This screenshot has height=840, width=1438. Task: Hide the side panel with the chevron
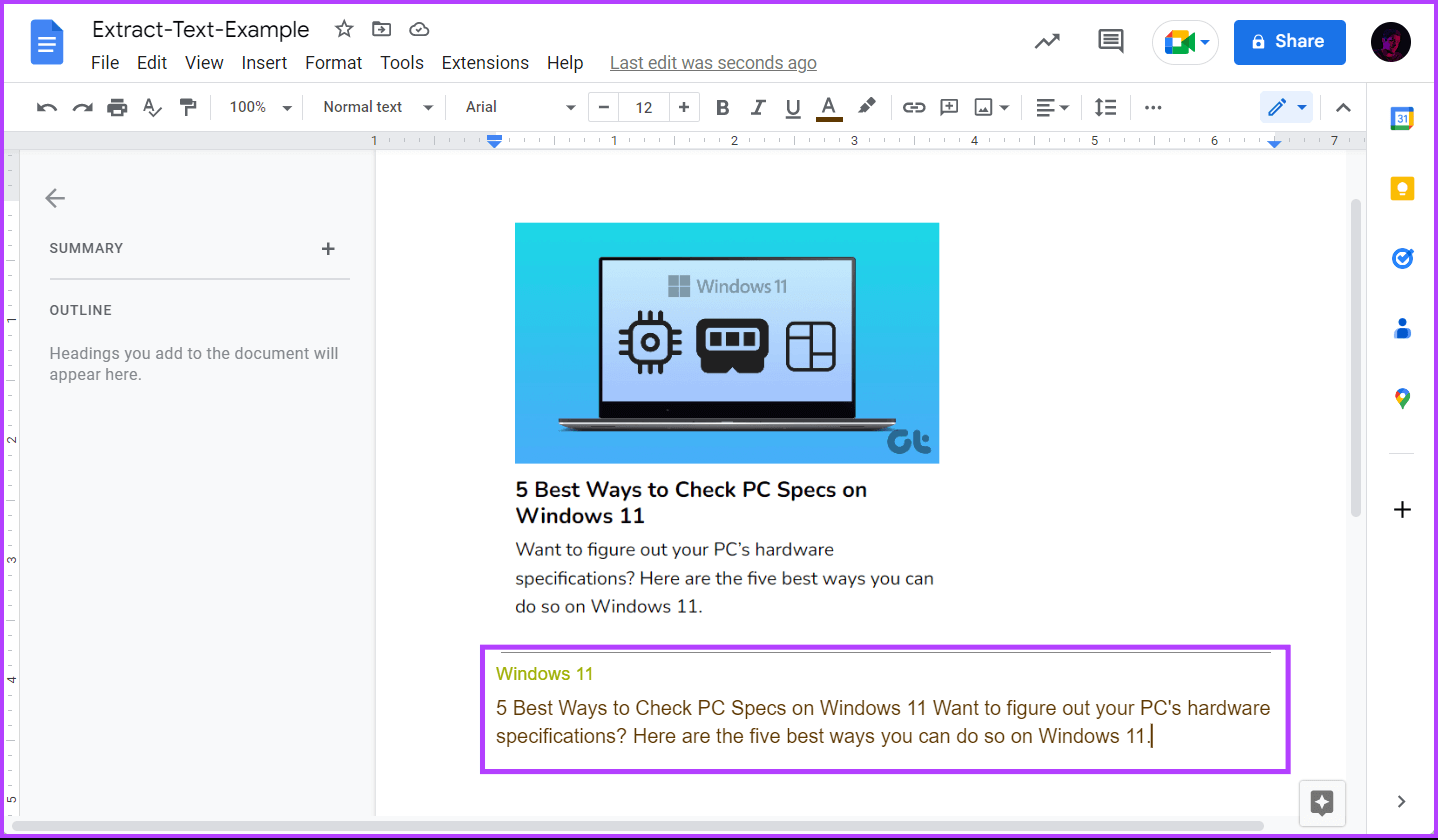[1401, 801]
